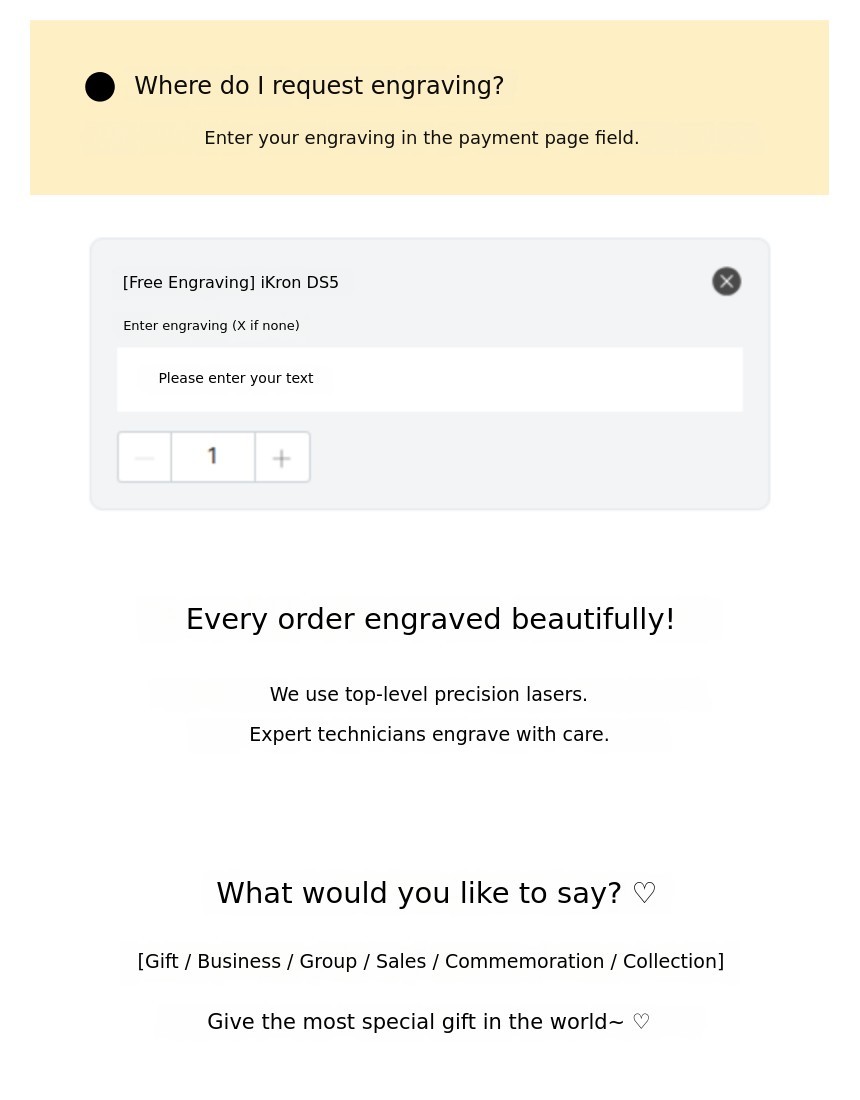This screenshot has height=1100, width=860.
Task: Click the heart icon after "like to say?"
Action: click(645, 893)
